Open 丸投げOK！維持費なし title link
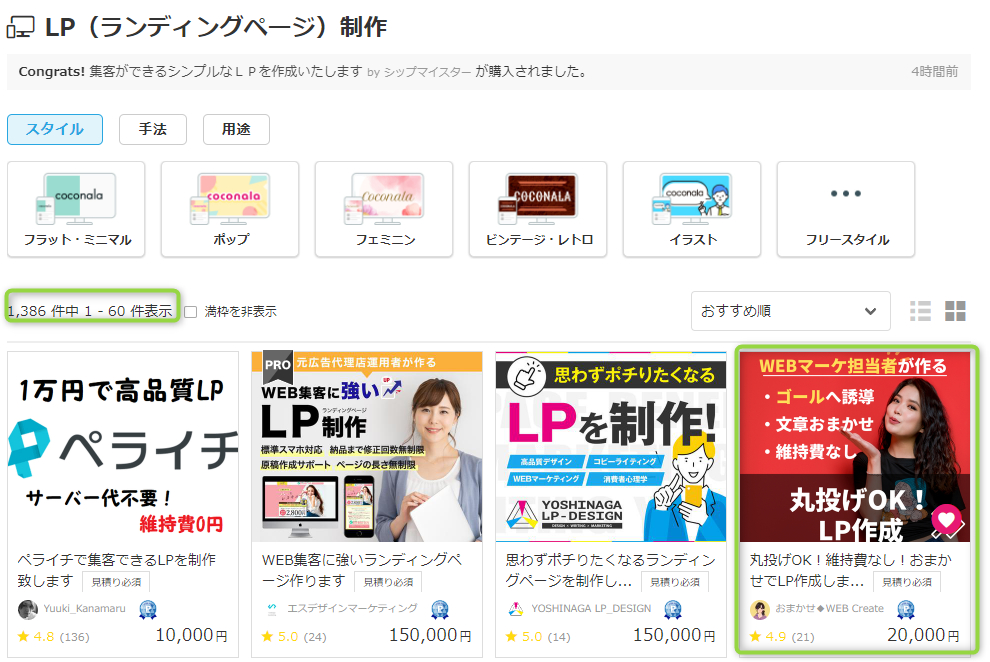990x662 pixels. point(850,570)
